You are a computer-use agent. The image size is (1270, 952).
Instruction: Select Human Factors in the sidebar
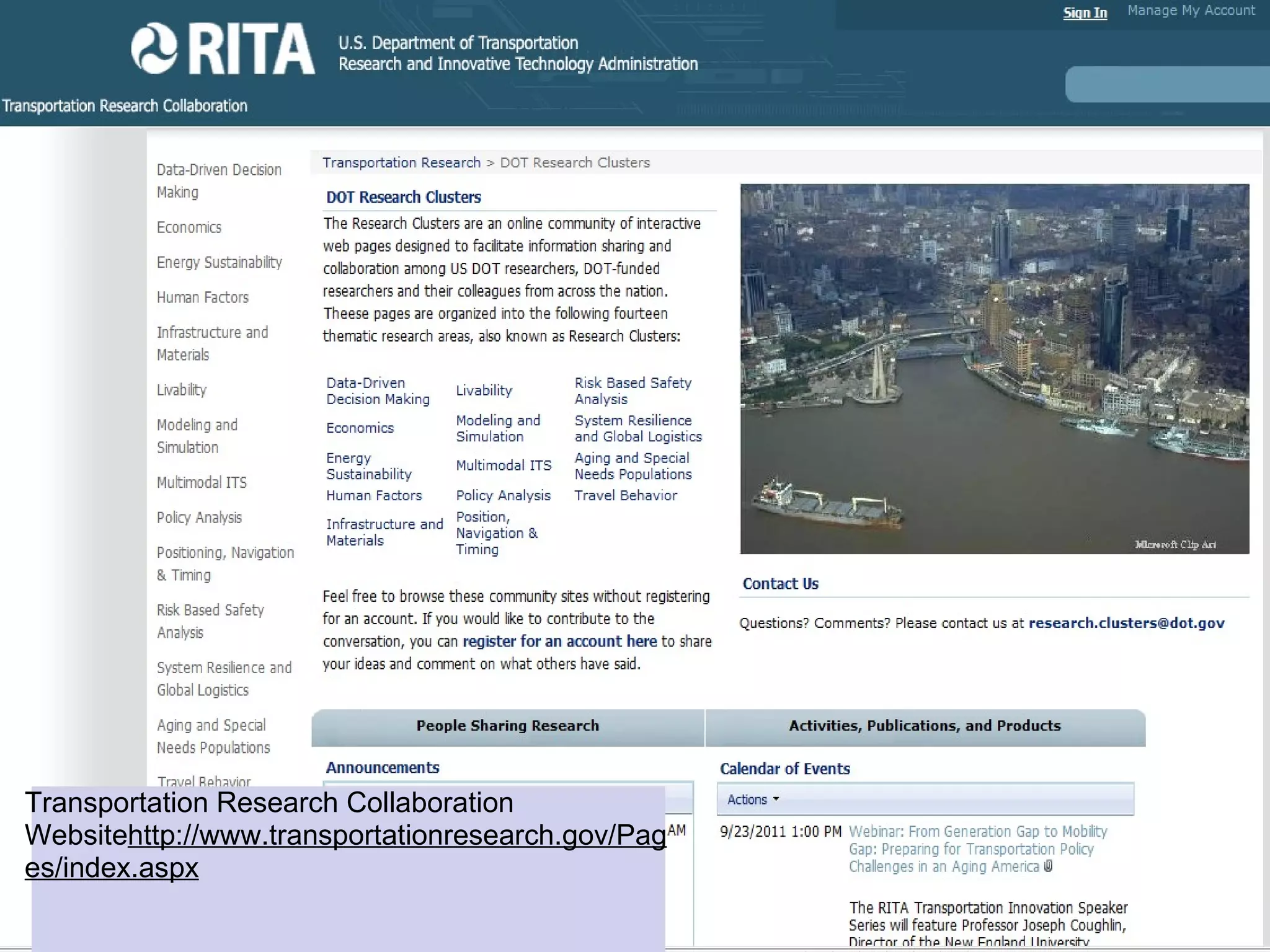203,297
